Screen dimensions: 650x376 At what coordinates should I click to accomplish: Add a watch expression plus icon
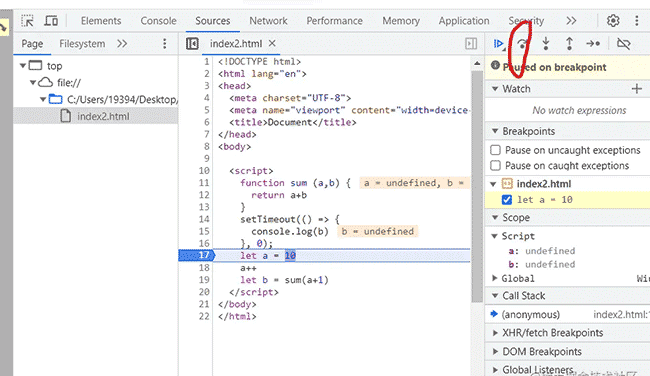(637, 89)
